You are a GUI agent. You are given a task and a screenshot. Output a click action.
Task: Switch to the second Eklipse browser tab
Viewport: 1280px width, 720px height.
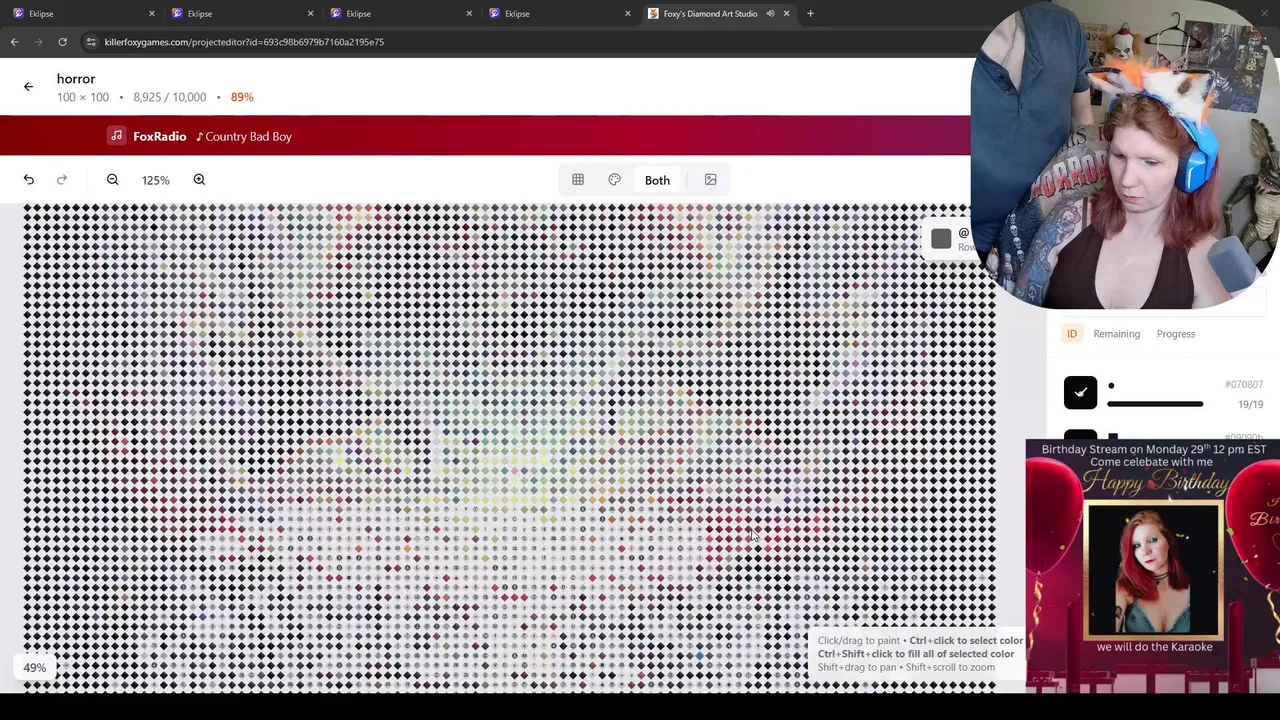pos(240,14)
